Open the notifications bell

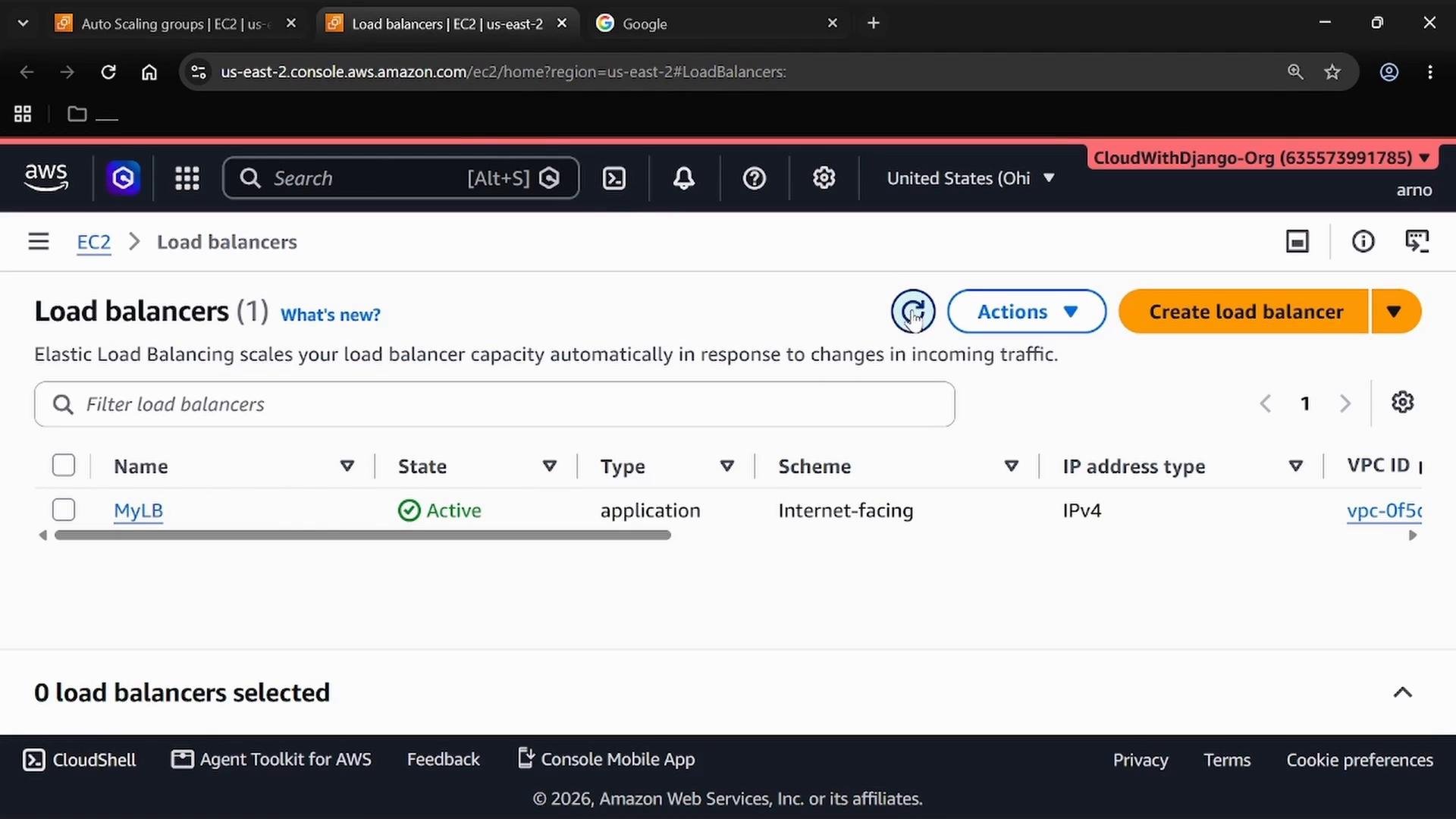[684, 178]
